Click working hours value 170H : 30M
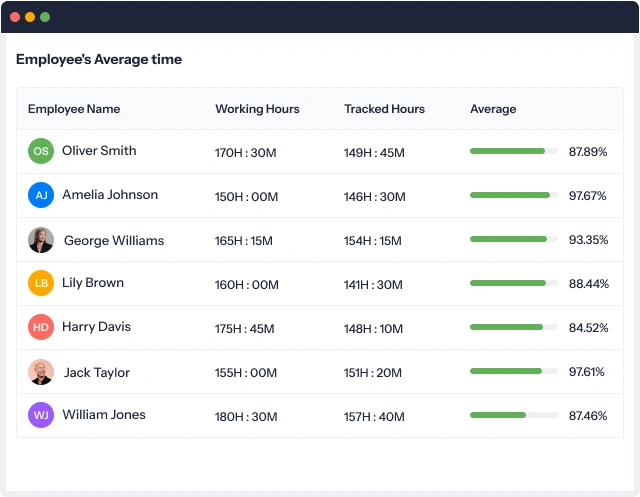Viewport: 640px width, 497px height. click(x=246, y=153)
